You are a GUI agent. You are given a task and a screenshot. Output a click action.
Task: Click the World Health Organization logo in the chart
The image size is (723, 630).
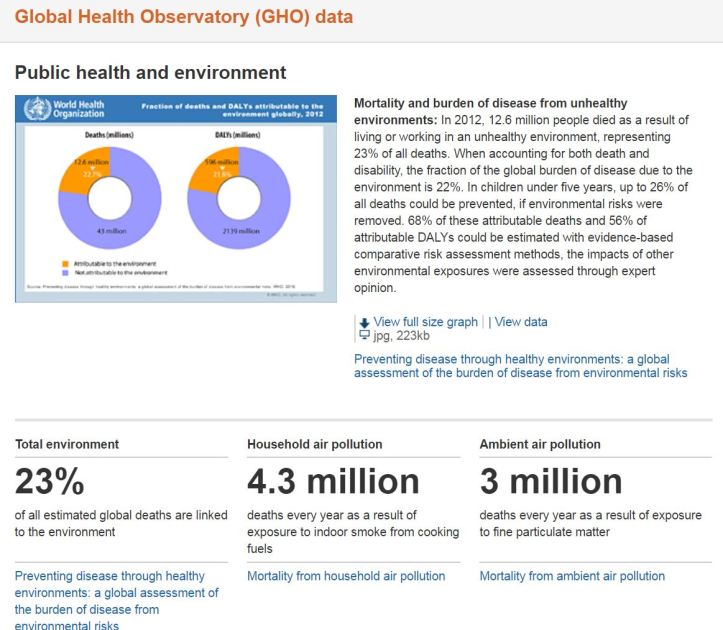[x=59, y=109]
